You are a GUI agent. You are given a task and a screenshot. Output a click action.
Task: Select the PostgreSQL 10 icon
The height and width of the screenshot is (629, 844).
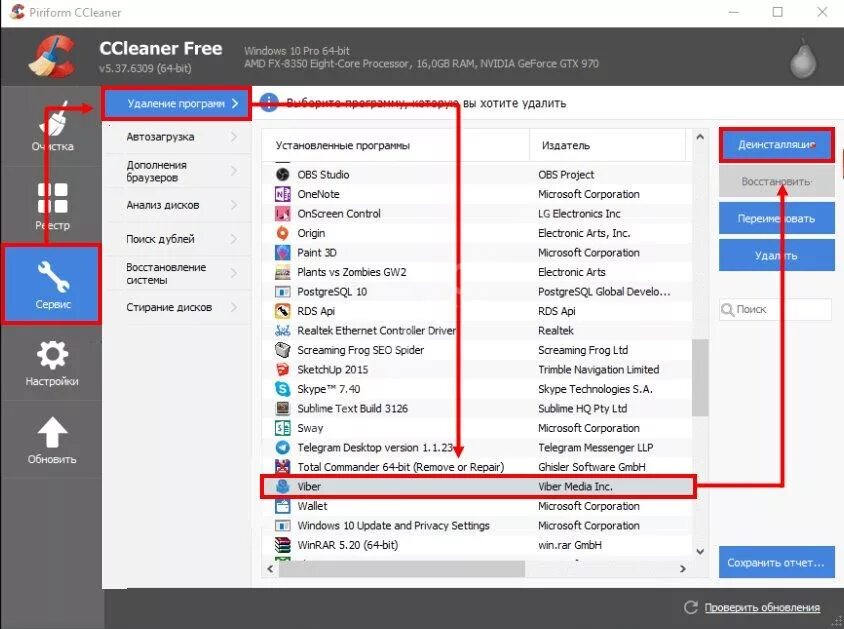point(283,292)
